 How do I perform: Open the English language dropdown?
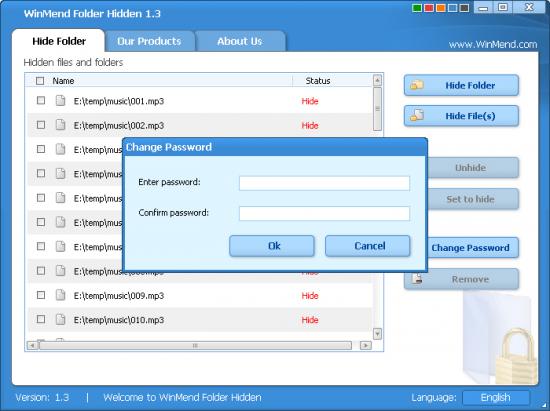pyautogui.click(x=496, y=397)
